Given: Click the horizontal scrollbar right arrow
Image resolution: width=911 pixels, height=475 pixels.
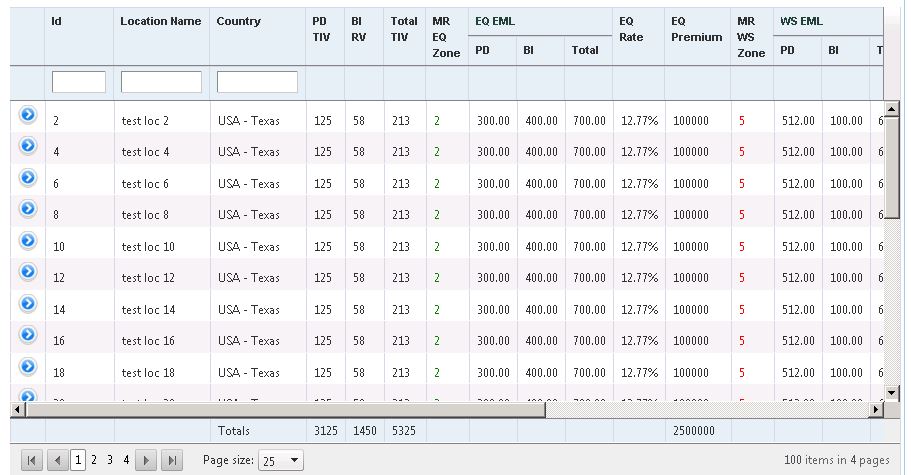Looking at the screenshot, I should (x=877, y=409).
